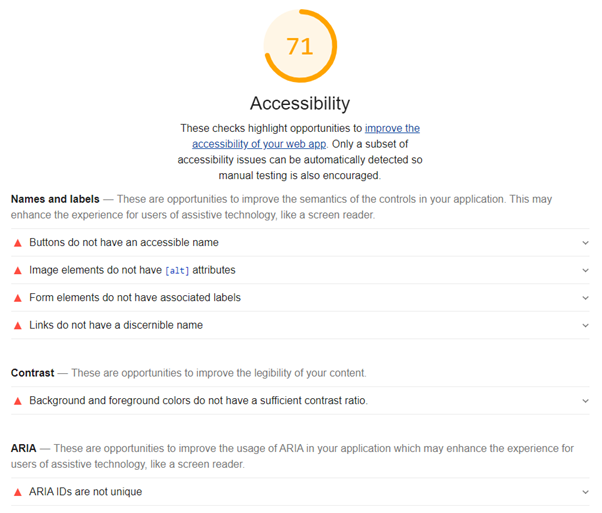Open the 'Buttons do not have an accessible name' audit
This screenshot has height=513, width=602.
[124, 243]
